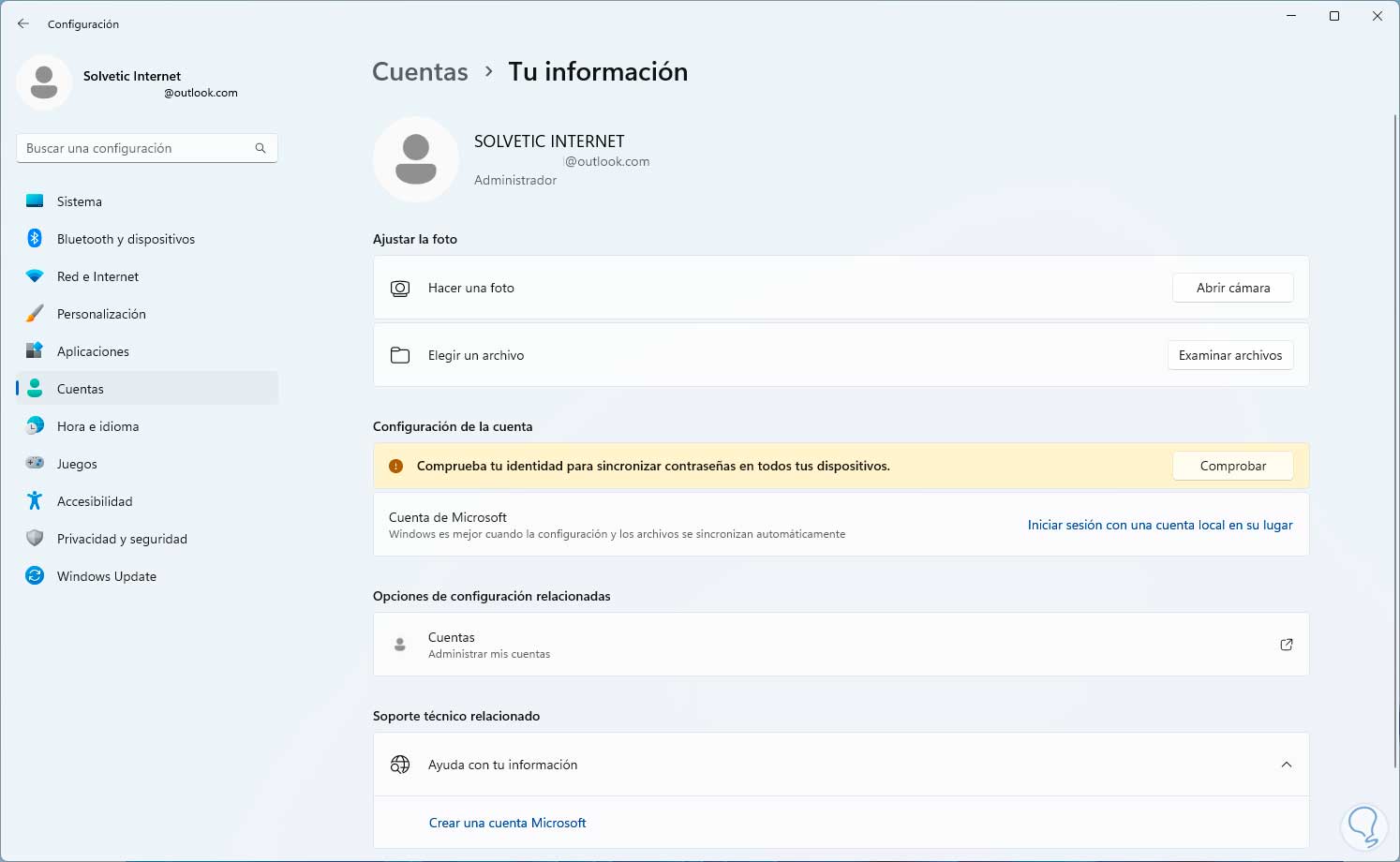Click the Comprueba tu identidad warning message
The width and height of the screenshot is (1400, 862).
(653, 467)
